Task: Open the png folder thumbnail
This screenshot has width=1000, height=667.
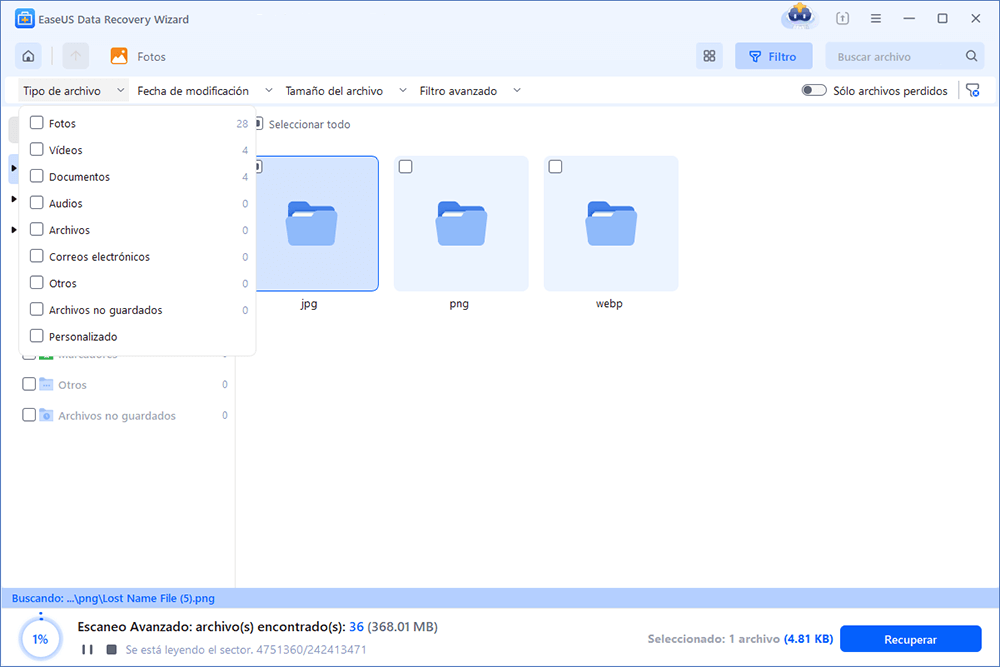Action: (461, 224)
